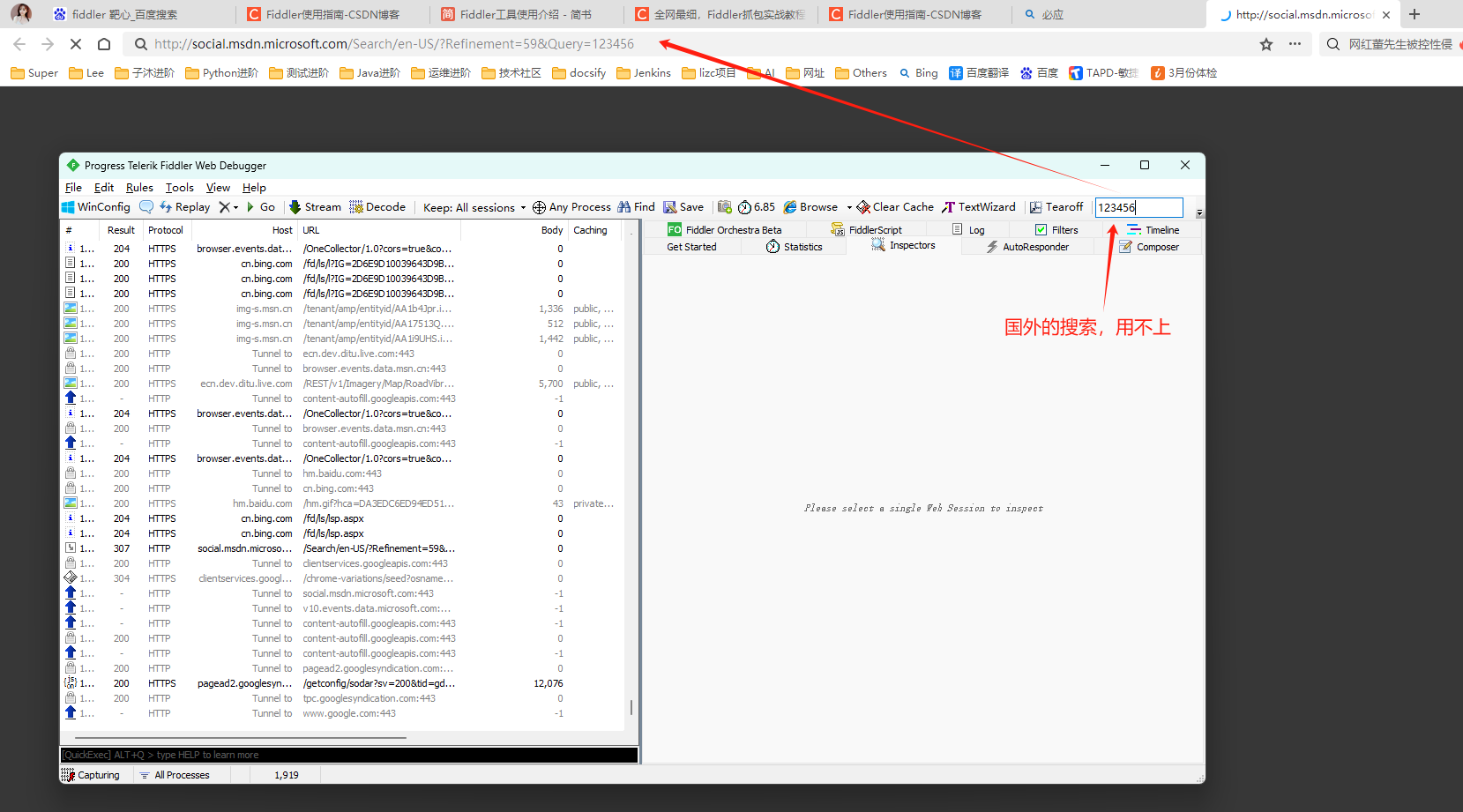
Task: Open the toolbar overflow arrow below search box
Action: click(1199, 213)
